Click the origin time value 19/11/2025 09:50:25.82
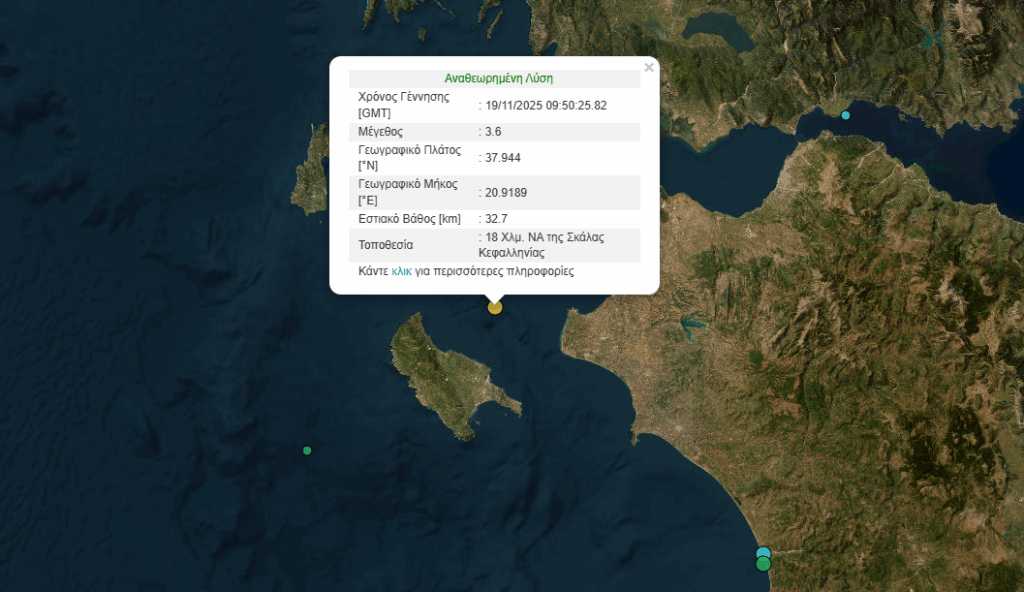Screen dimensions: 1024x592 pos(546,105)
